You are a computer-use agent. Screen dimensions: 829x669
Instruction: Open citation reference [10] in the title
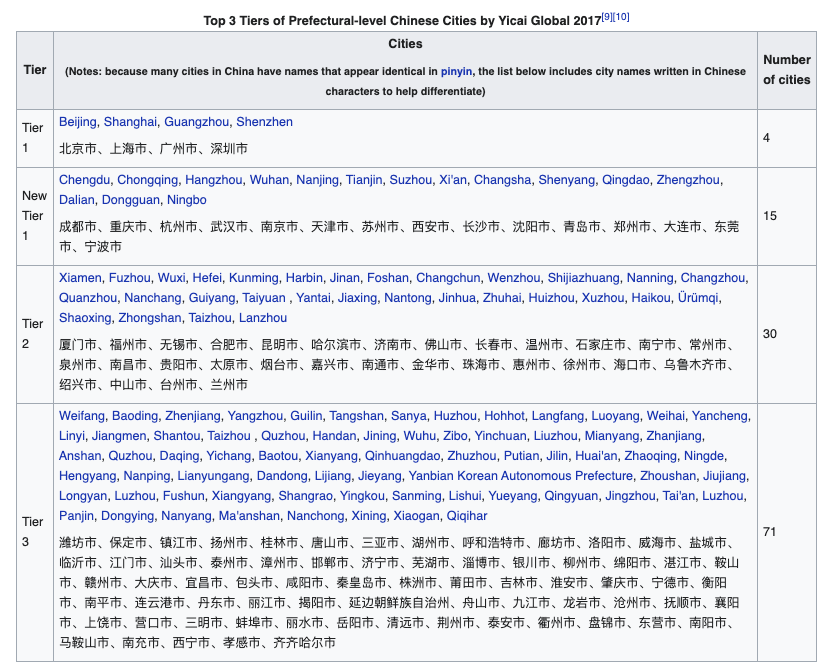621,16
